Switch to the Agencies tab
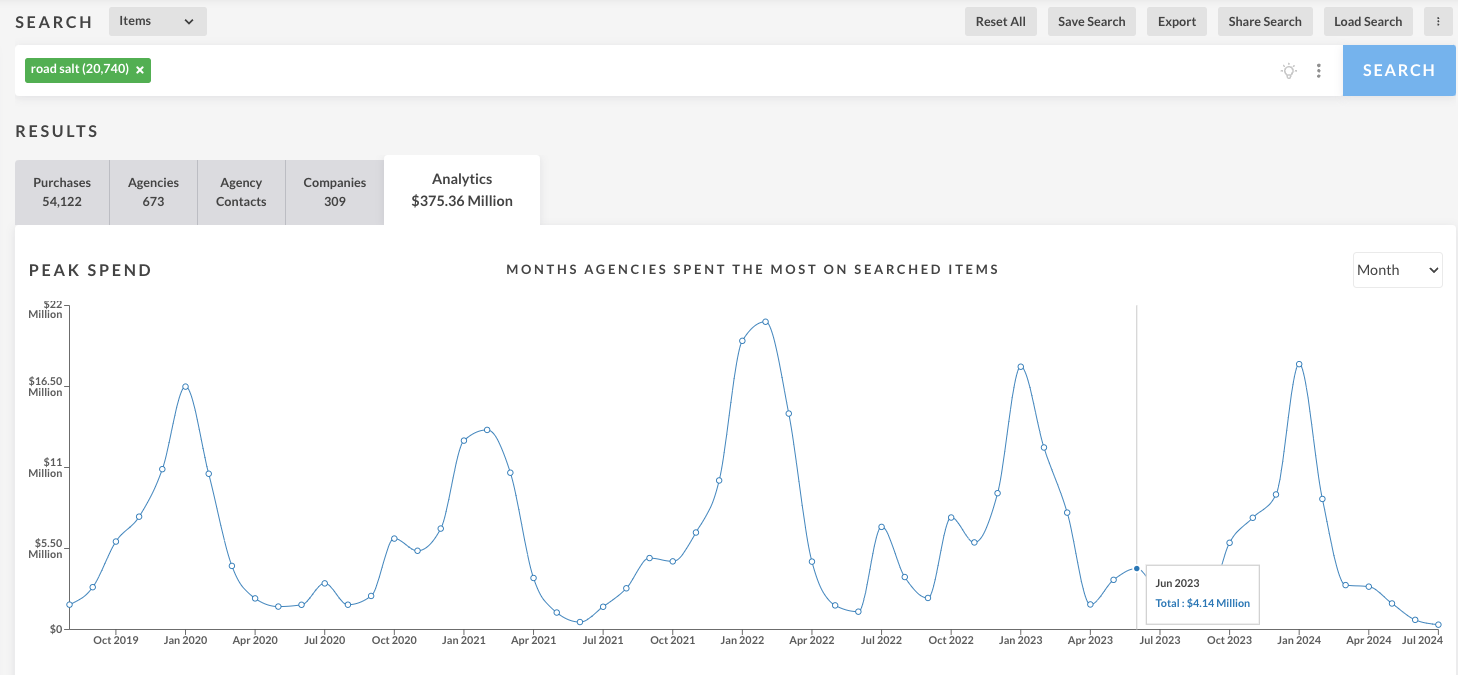The height and width of the screenshot is (675, 1458). point(153,192)
